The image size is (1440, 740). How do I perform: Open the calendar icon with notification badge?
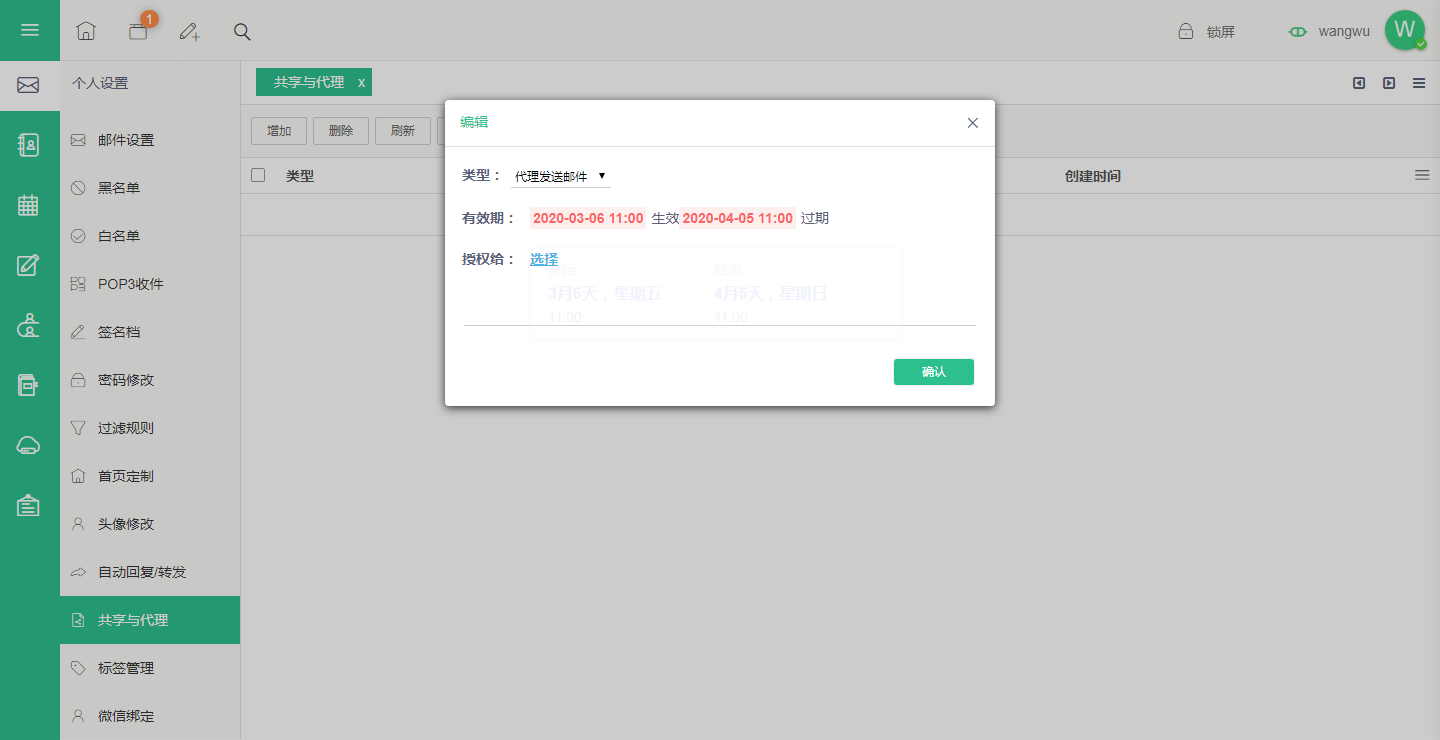138,31
